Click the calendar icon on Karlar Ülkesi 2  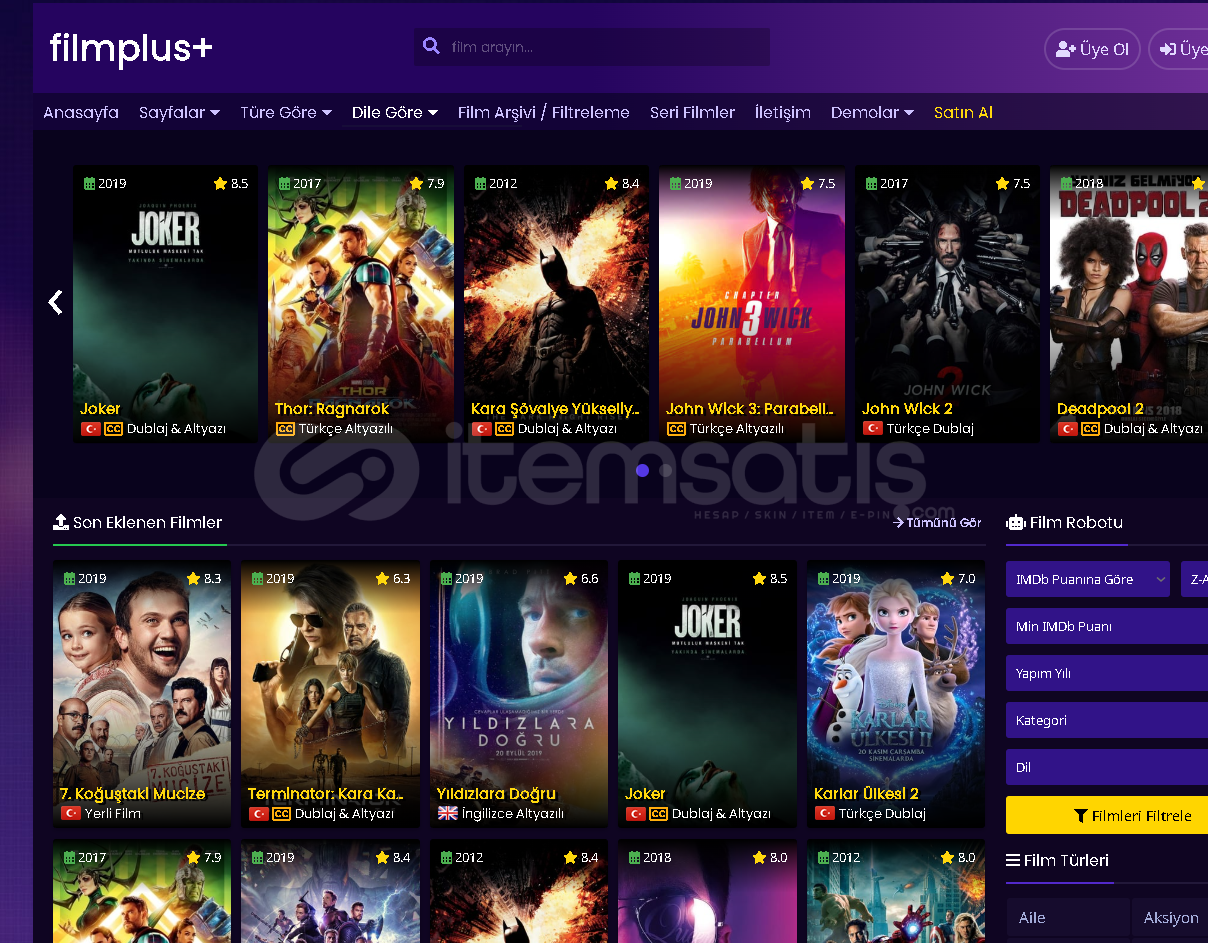[825, 578]
